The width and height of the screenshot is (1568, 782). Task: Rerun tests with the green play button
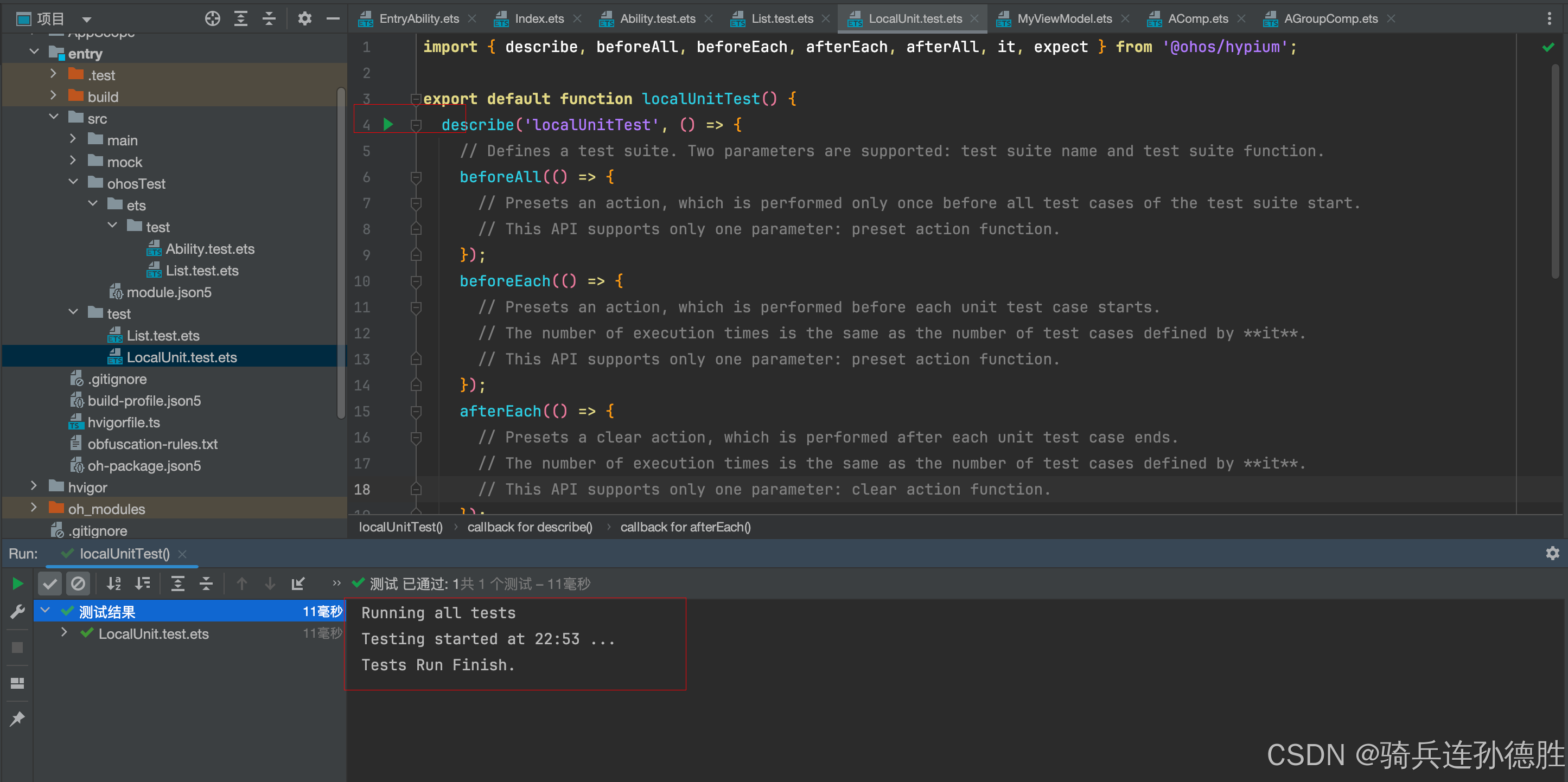coord(18,584)
